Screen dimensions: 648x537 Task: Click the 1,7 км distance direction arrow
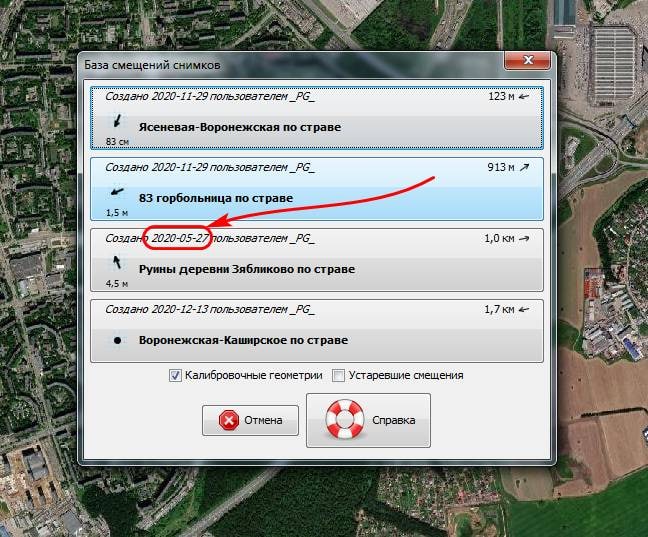coord(524,309)
